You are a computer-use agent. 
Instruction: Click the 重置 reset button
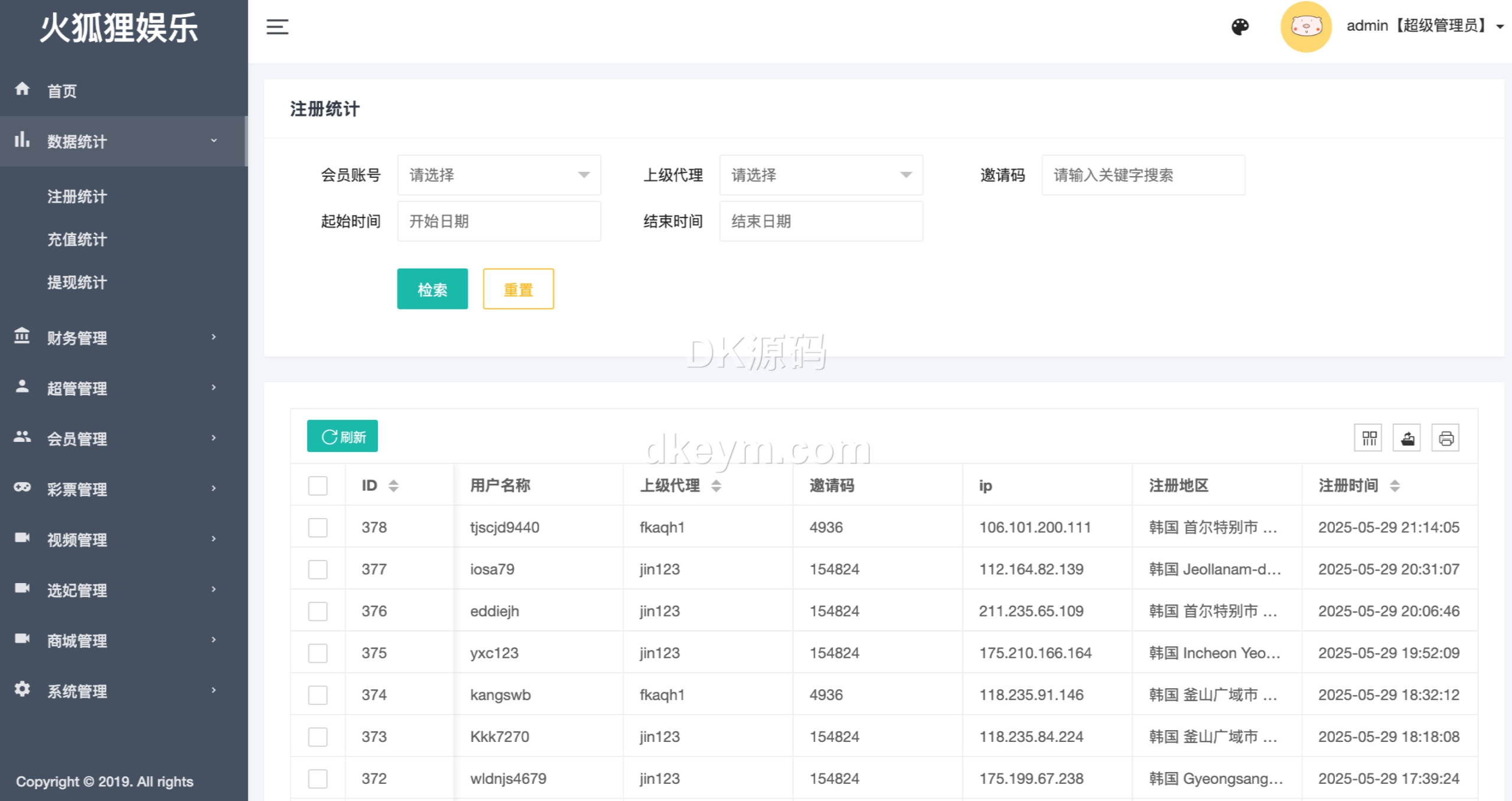pyautogui.click(x=518, y=289)
